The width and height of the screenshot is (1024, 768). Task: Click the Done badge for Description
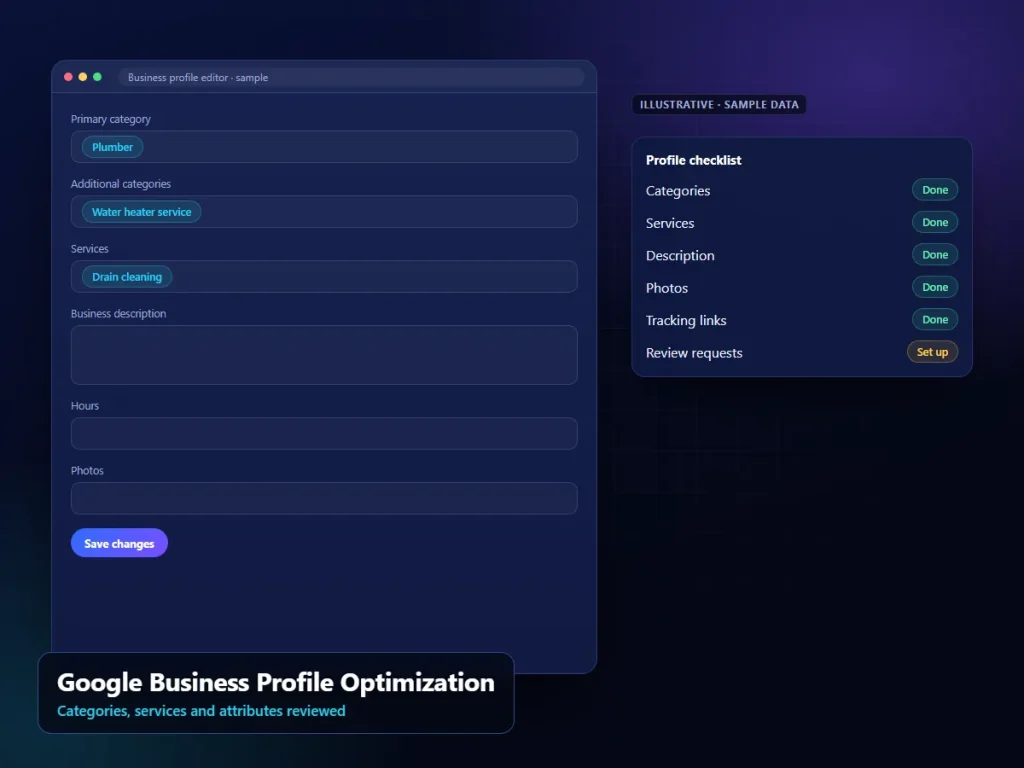pyautogui.click(x=935, y=255)
